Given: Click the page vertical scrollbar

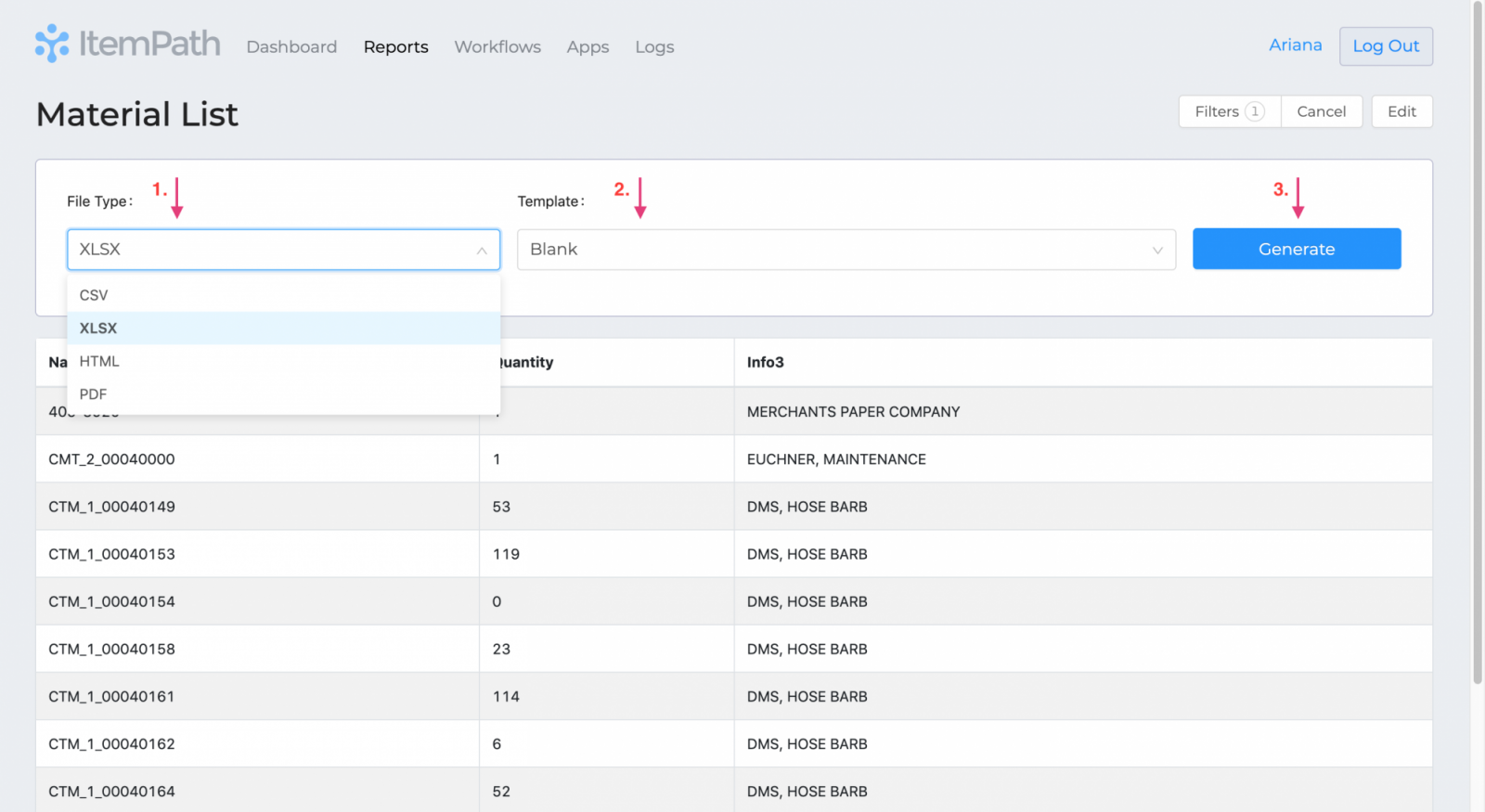Looking at the screenshot, I should tap(1478, 343).
